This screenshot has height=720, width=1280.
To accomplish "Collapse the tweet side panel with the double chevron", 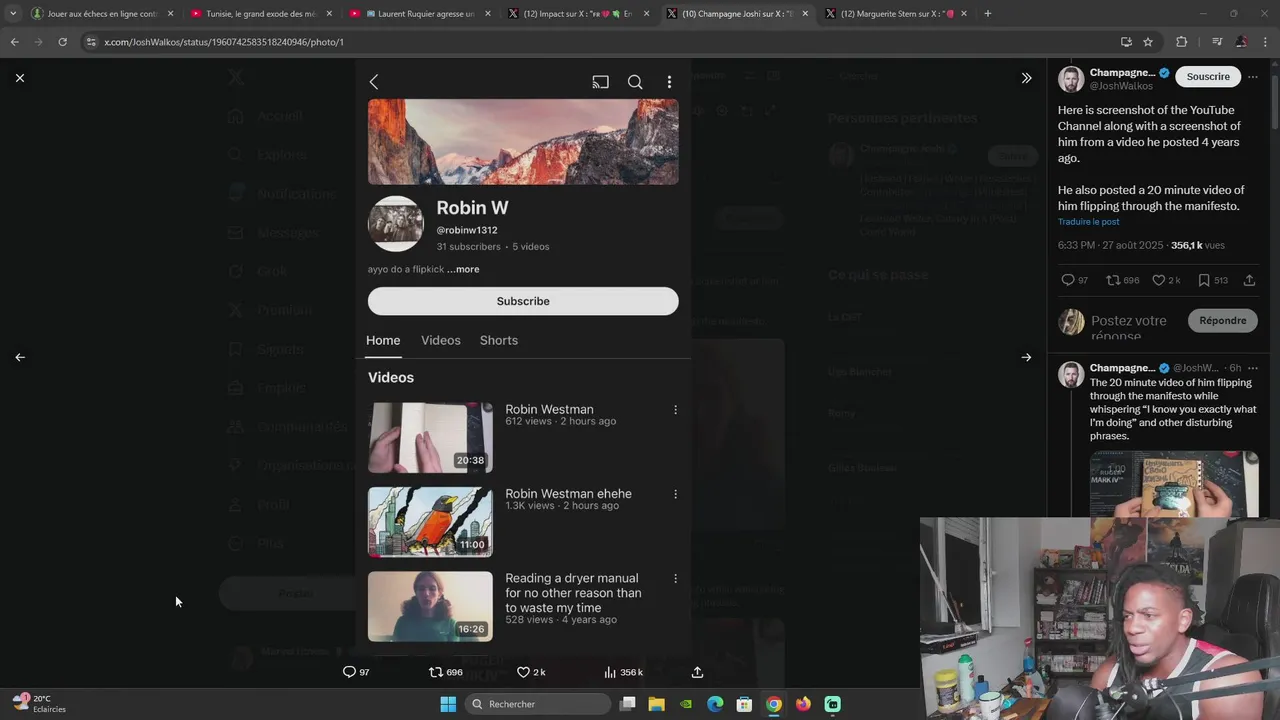I will coord(1026,78).
